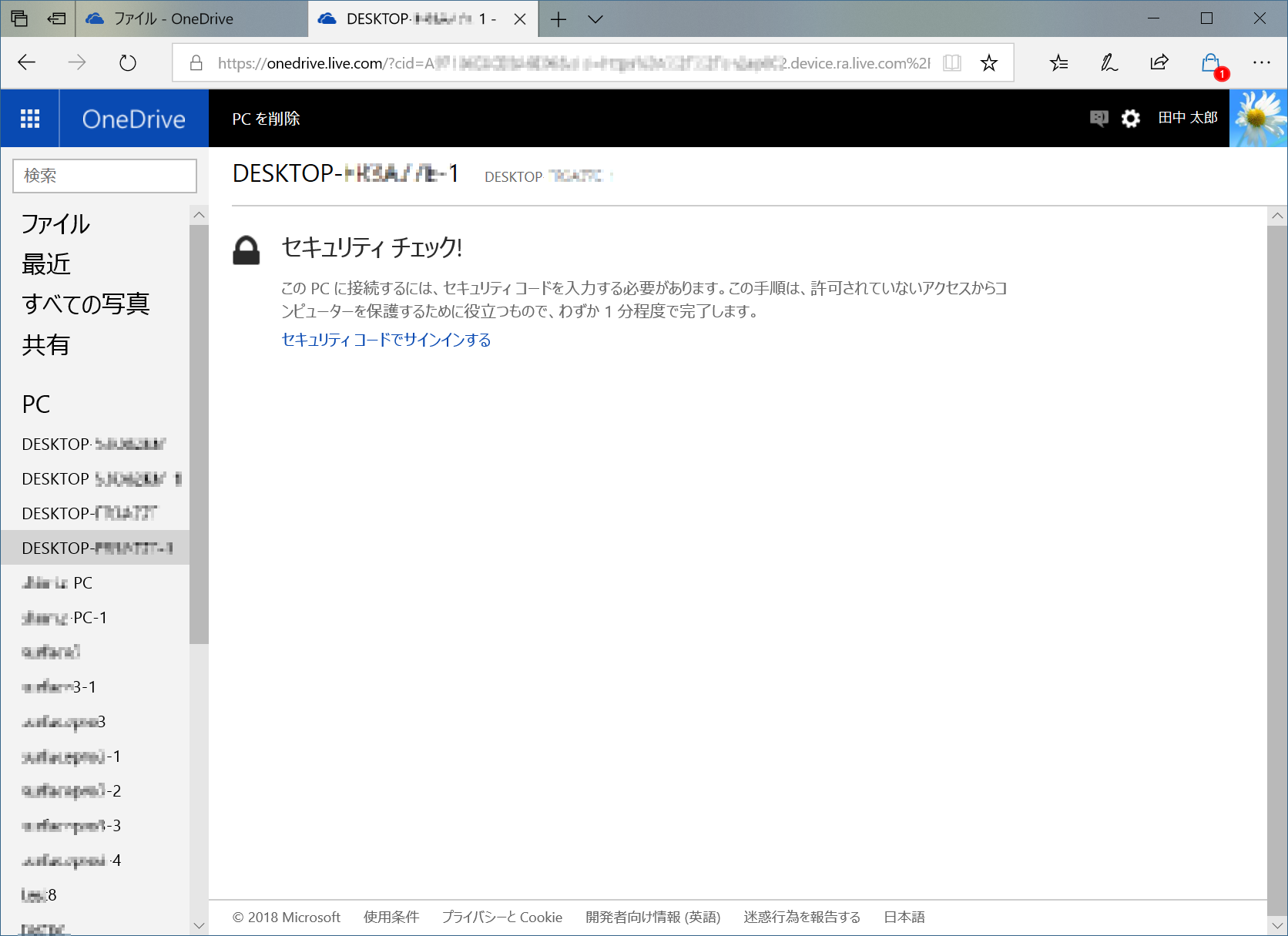Add this page to favorites star
Viewport: 1288px width, 936px height.
pos(988,62)
